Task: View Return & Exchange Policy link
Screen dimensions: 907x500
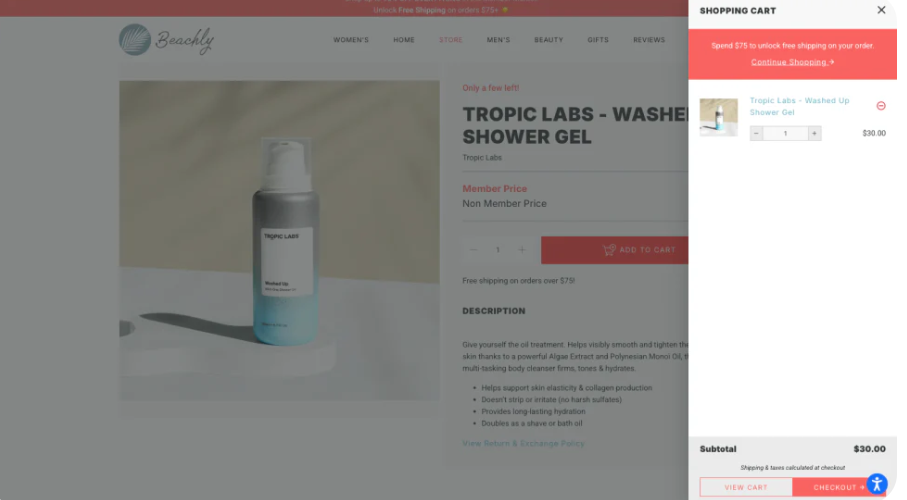Action: click(x=523, y=444)
